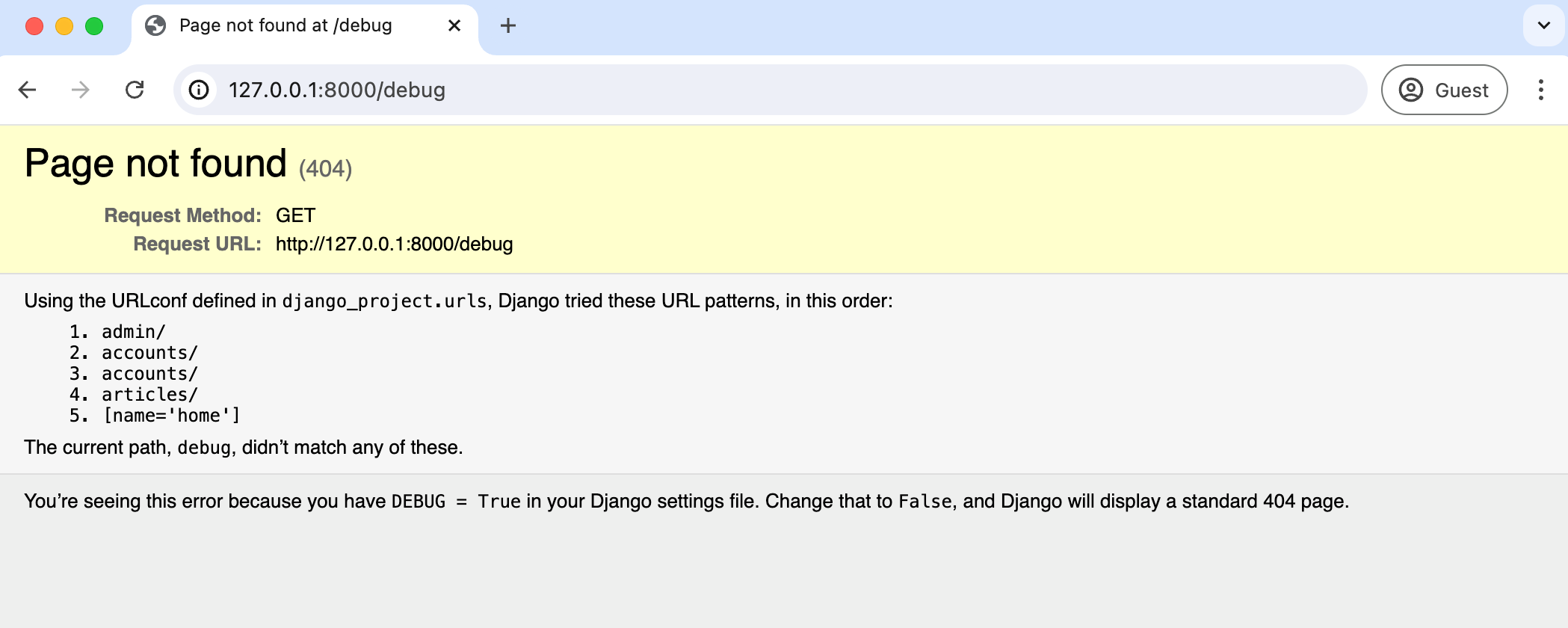Open a new browser tab

(x=508, y=25)
